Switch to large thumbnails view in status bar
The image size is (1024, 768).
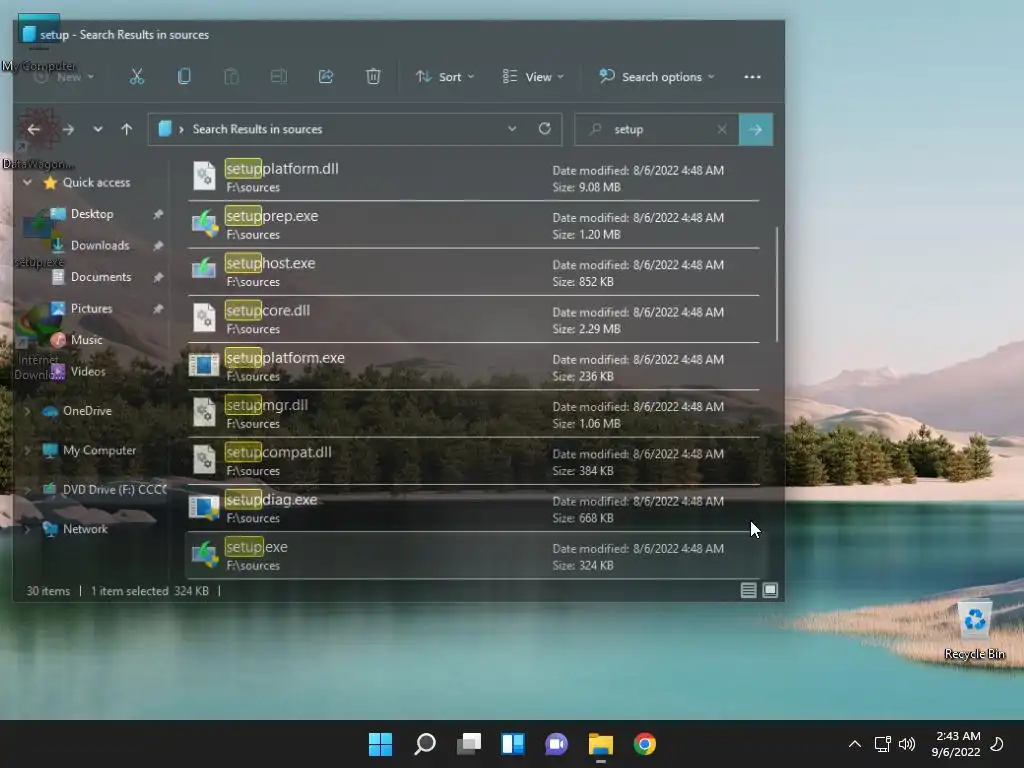pyautogui.click(x=771, y=590)
